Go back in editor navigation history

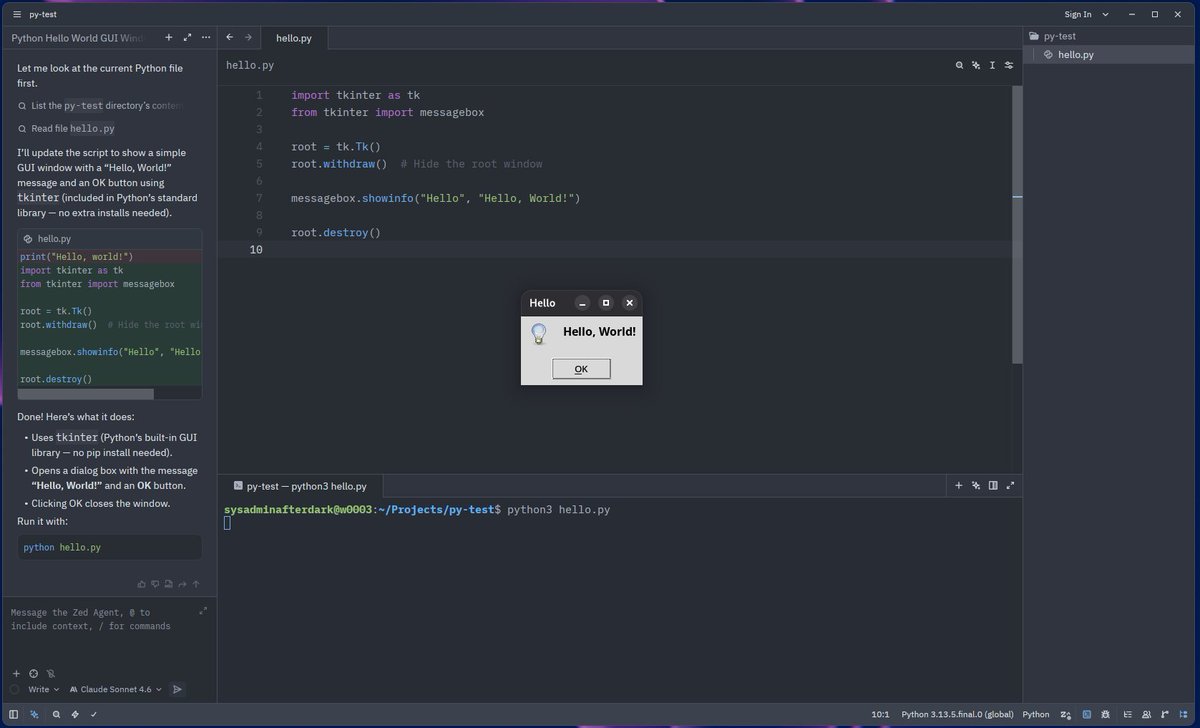(x=230, y=38)
